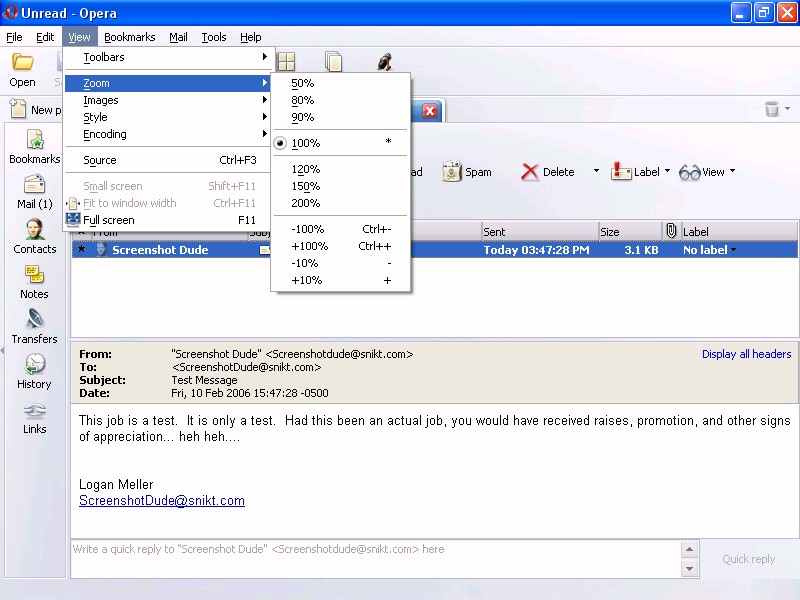Click the Quick reply button
The image size is (800, 600).
(748, 559)
